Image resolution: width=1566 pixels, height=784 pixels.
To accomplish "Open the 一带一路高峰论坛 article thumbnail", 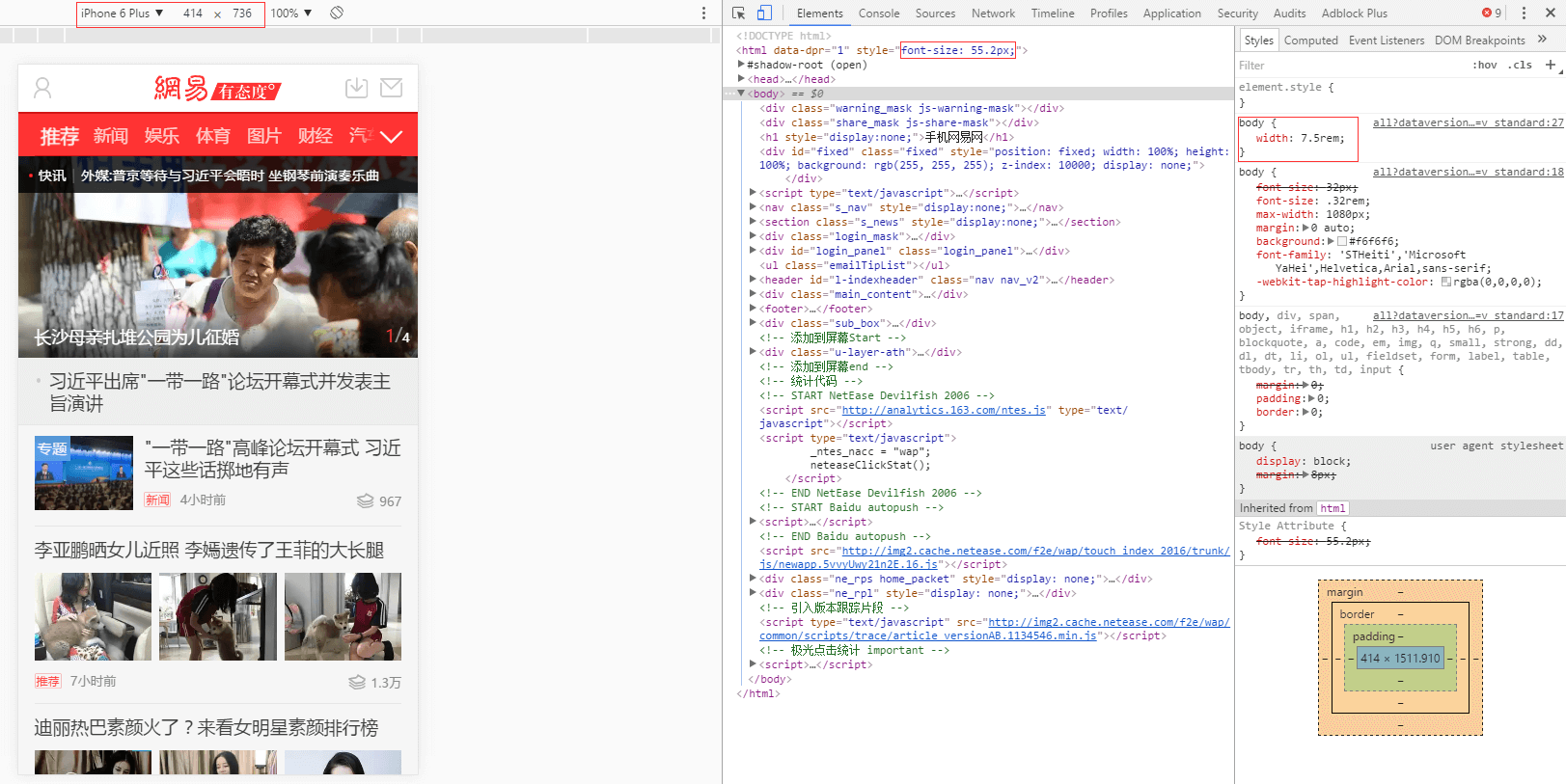I will [84, 473].
